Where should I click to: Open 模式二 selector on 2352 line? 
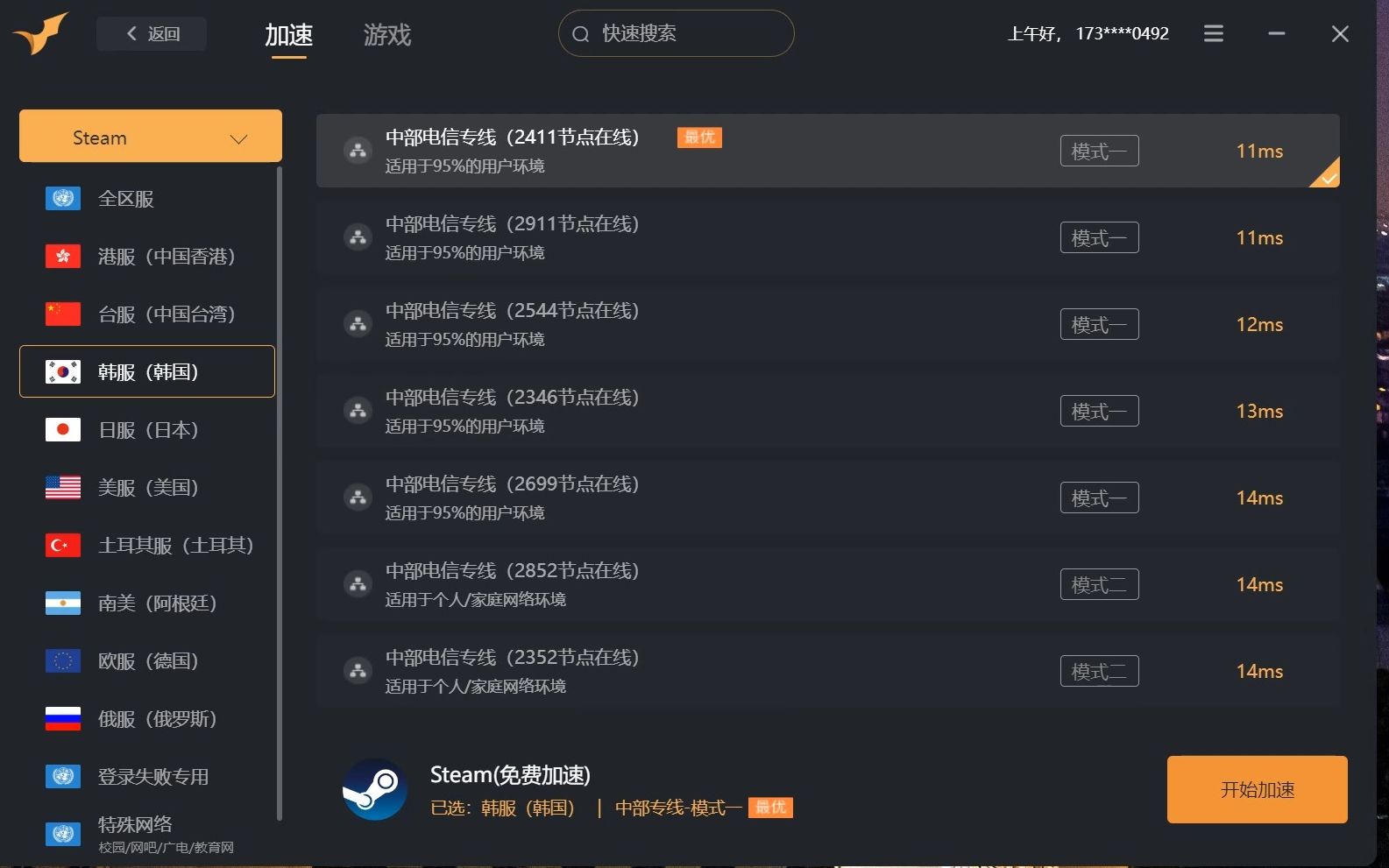[x=1099, y=671]
